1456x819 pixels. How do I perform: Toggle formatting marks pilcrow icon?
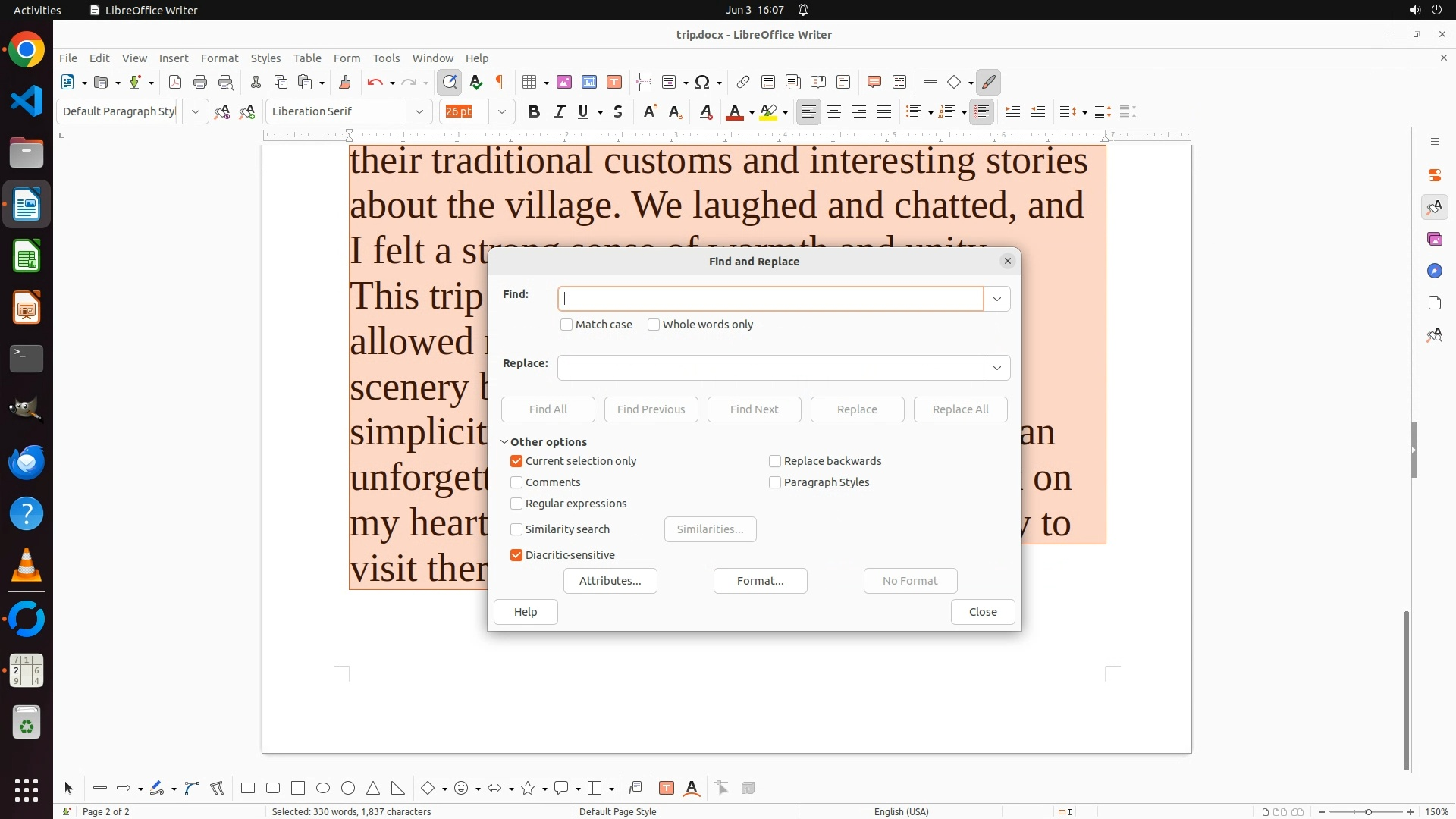(500, 82)
